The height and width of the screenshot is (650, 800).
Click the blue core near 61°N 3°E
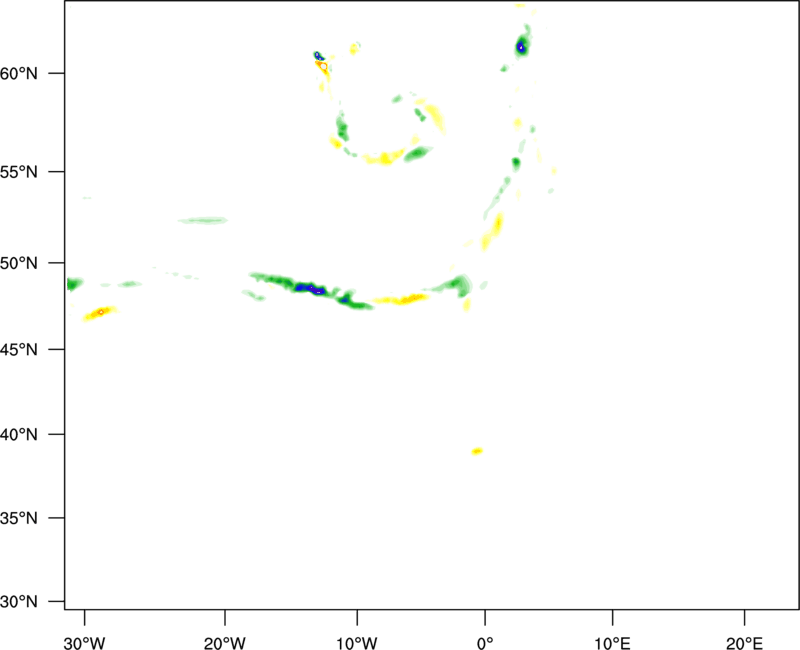point(521,47)
